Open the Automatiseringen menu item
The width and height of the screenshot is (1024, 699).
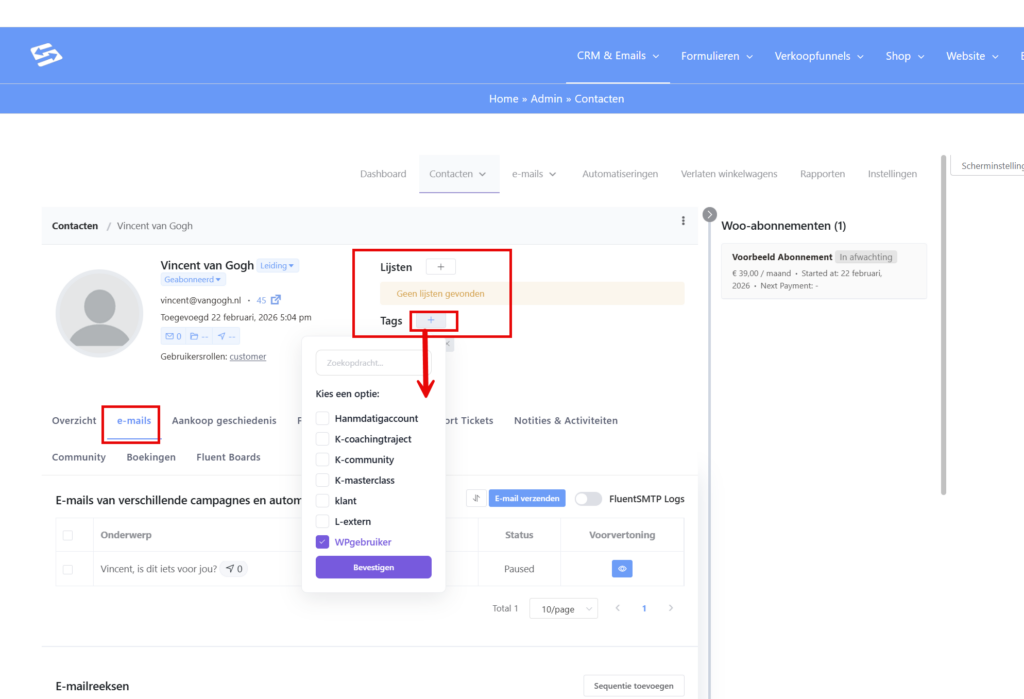pos(620,174)
